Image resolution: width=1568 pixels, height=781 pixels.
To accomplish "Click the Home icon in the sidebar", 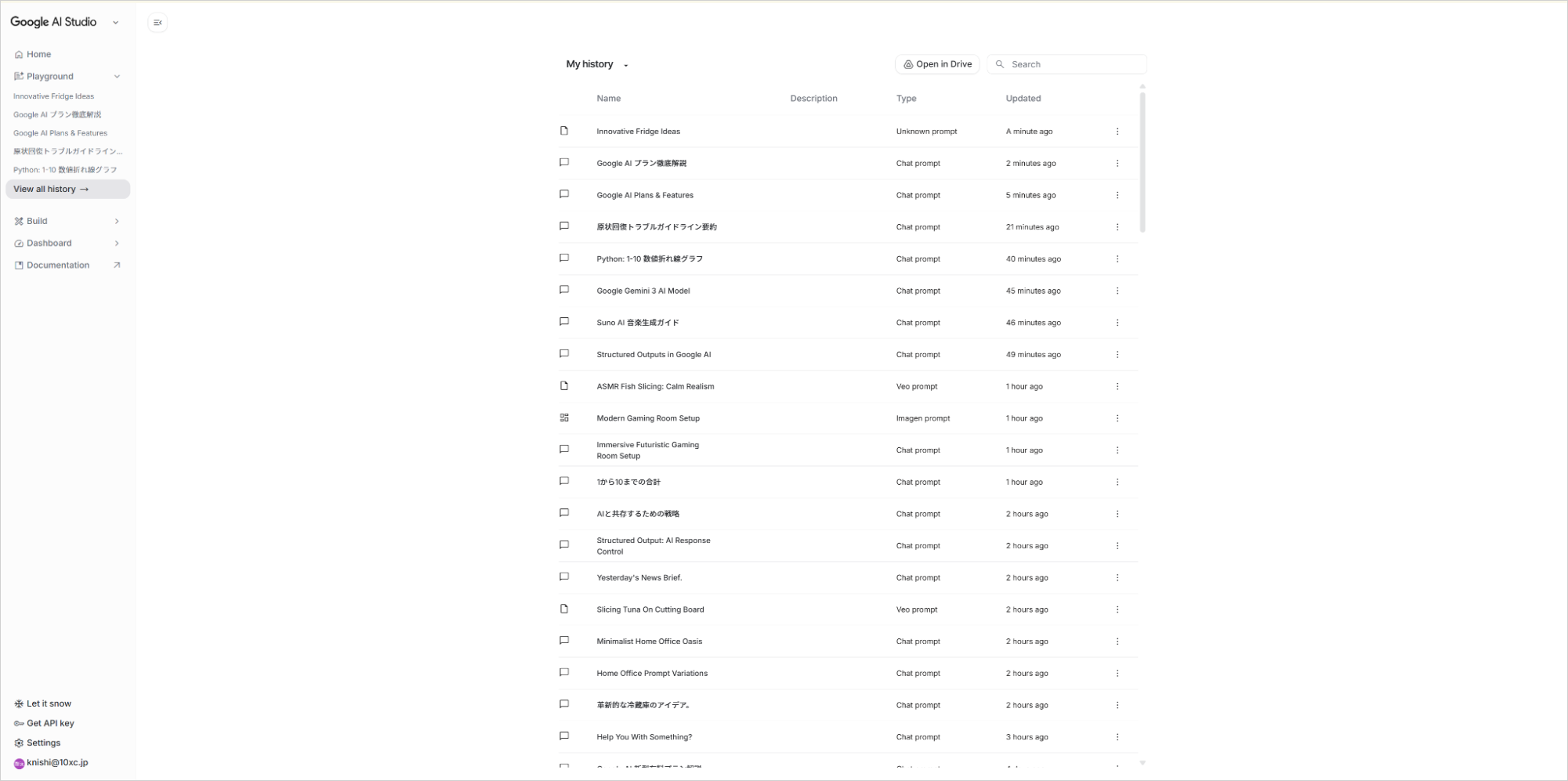I will pos(18,53).
